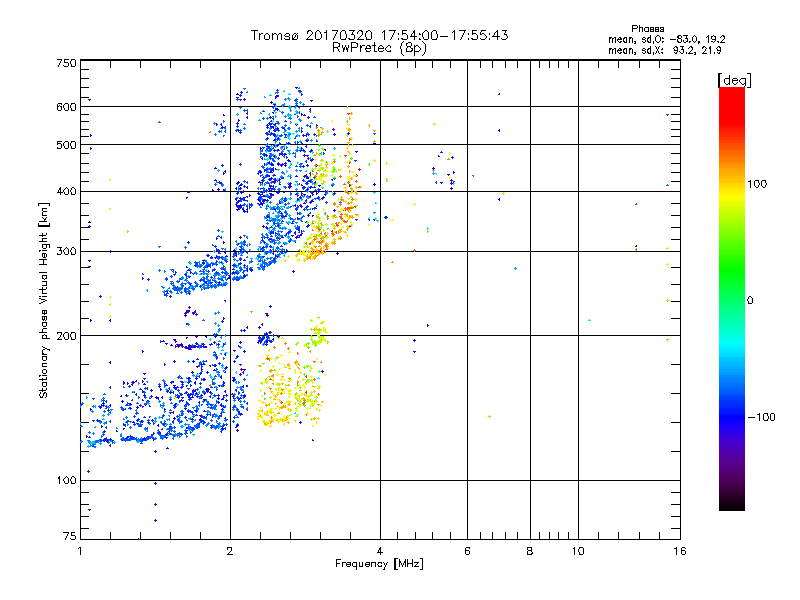The height and width of the screenshot is (600, 800).
Task: Click the x-axis tick label '1'
Action: [80, 551]
